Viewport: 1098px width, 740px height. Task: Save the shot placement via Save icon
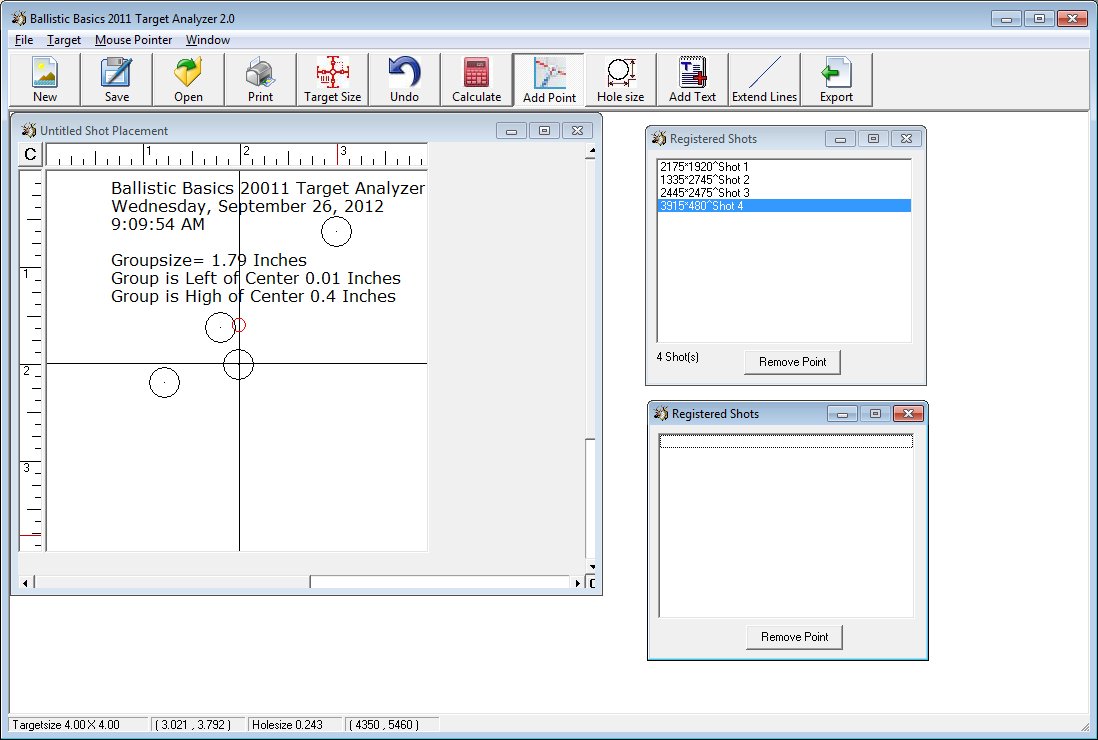click(116, 79)
